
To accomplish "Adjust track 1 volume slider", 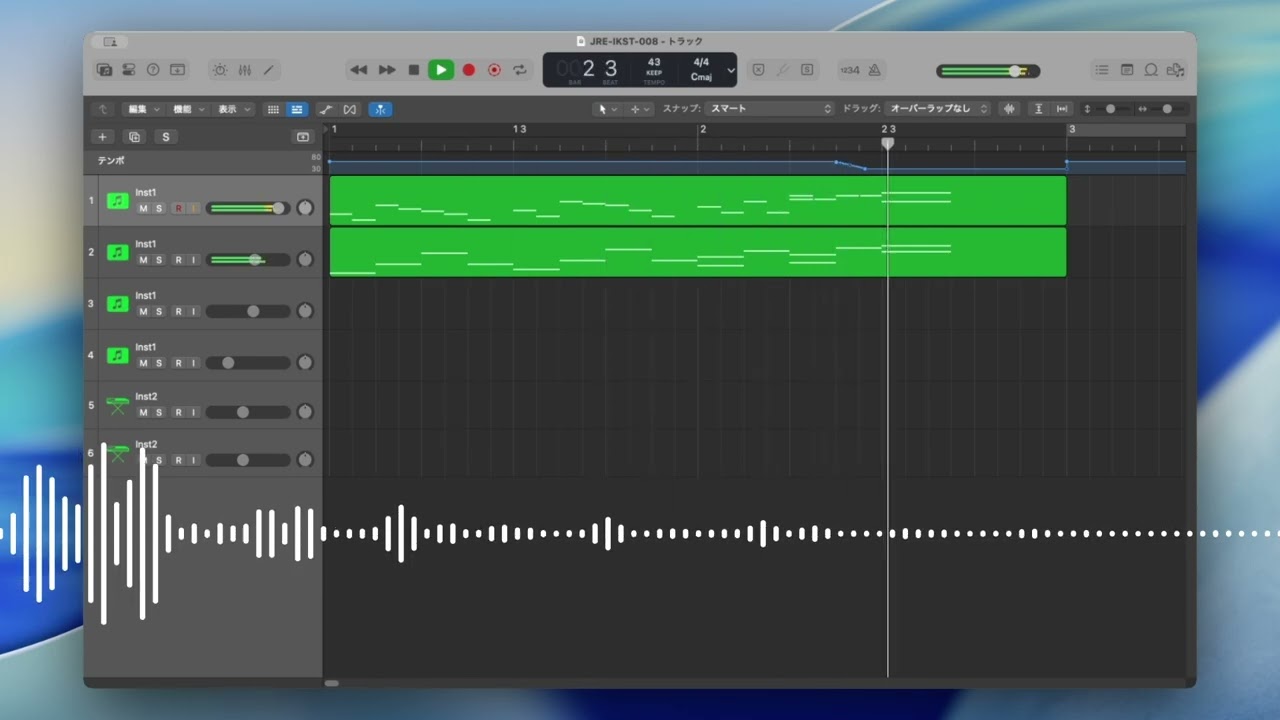I will 247,208.
